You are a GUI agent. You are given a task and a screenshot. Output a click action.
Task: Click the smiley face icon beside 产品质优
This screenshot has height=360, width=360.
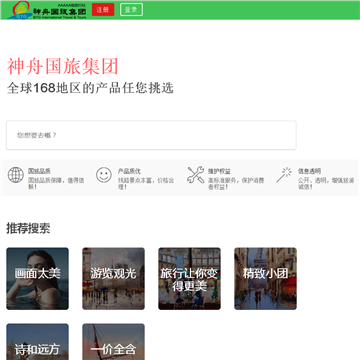(x=104, y=175)
